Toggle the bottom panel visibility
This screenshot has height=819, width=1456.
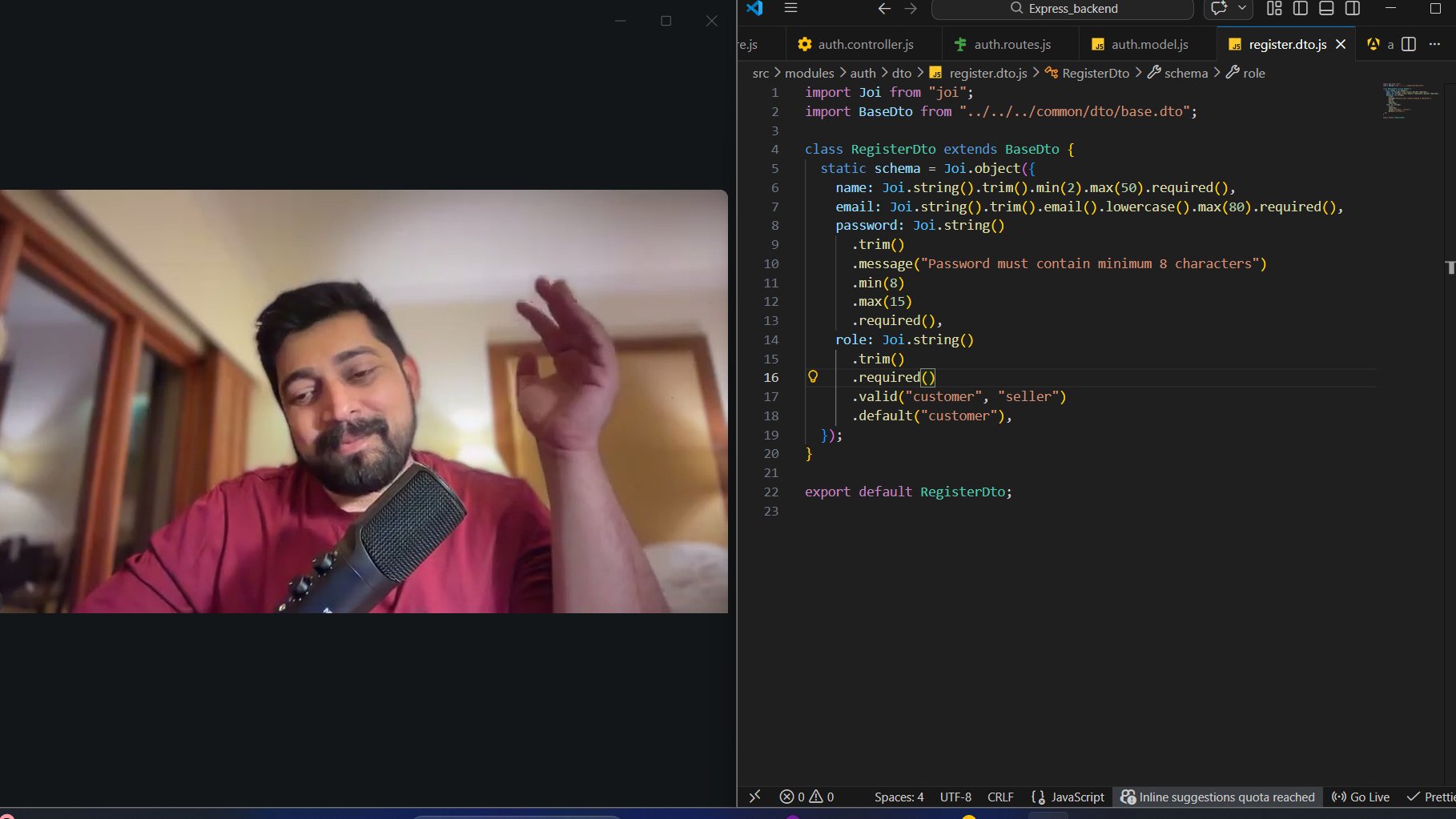tap(1326, 8)
